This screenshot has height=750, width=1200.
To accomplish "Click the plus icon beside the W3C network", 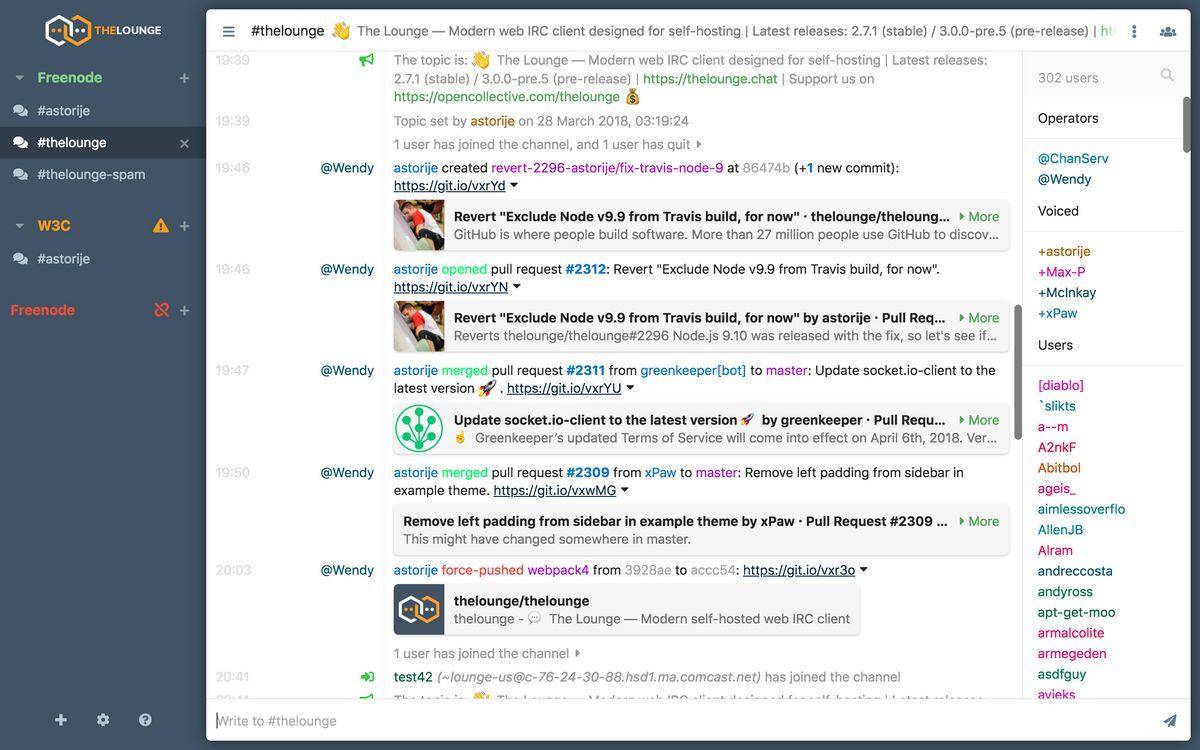I will click(184, 226).
